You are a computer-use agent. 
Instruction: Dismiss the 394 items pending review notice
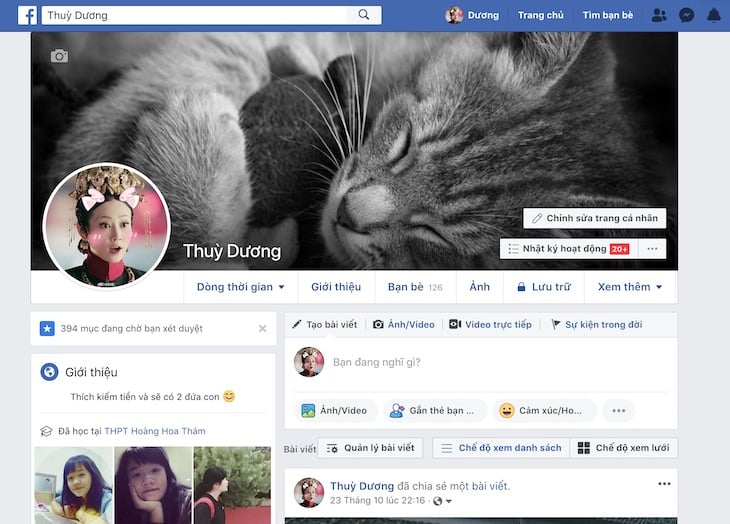point(263,329)
